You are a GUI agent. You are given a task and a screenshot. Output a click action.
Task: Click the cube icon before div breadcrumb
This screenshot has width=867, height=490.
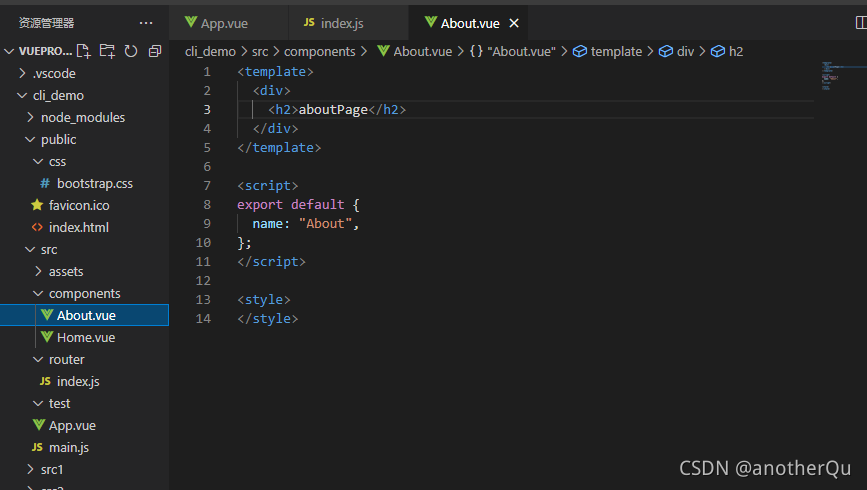tap(666, 51)
